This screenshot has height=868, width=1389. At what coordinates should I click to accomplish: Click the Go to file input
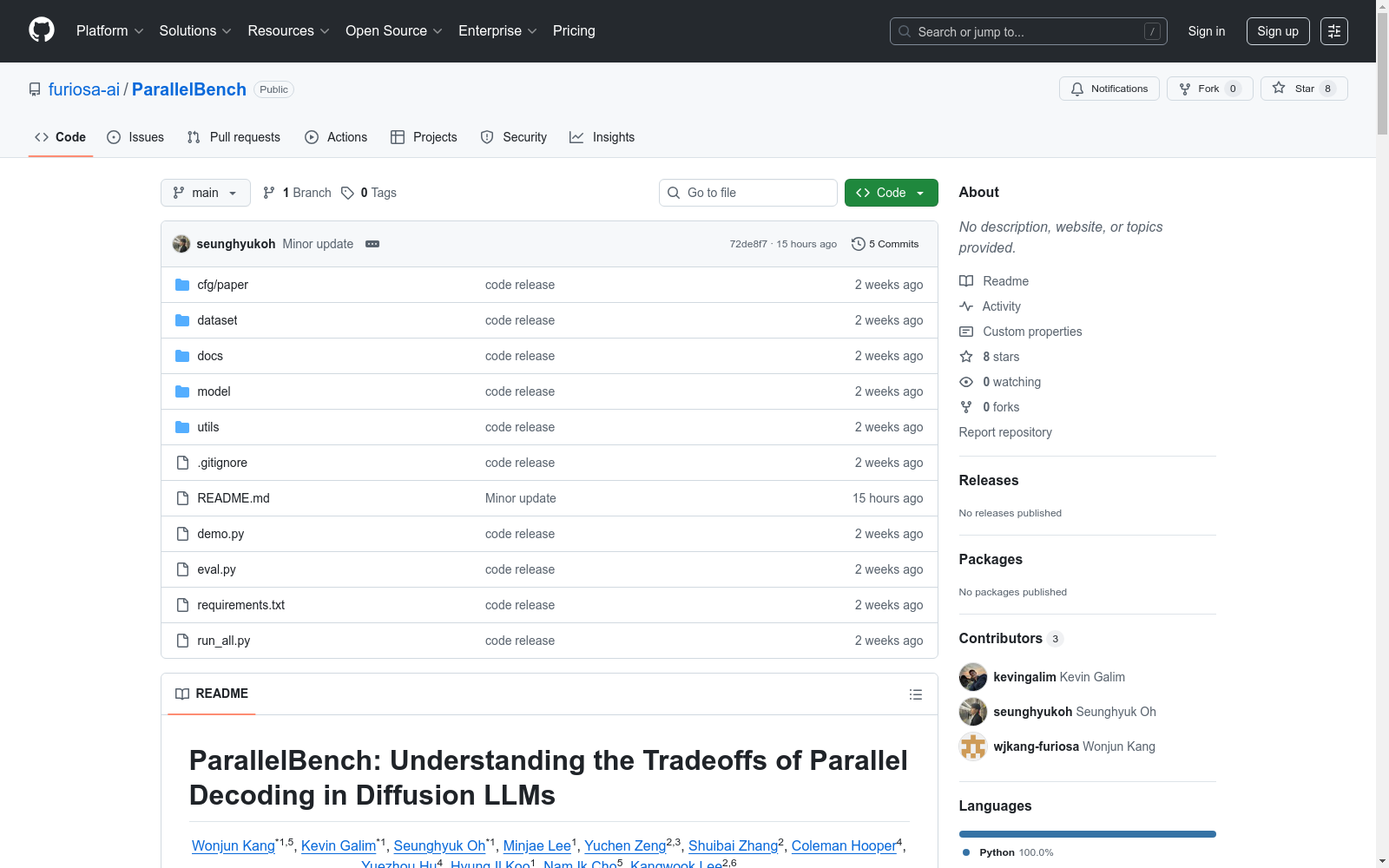coord(748,193)
